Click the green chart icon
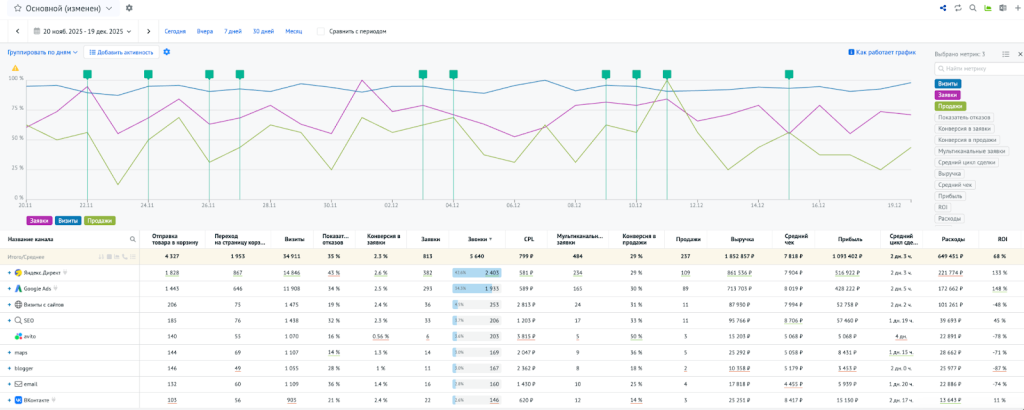 coord(987,8)
